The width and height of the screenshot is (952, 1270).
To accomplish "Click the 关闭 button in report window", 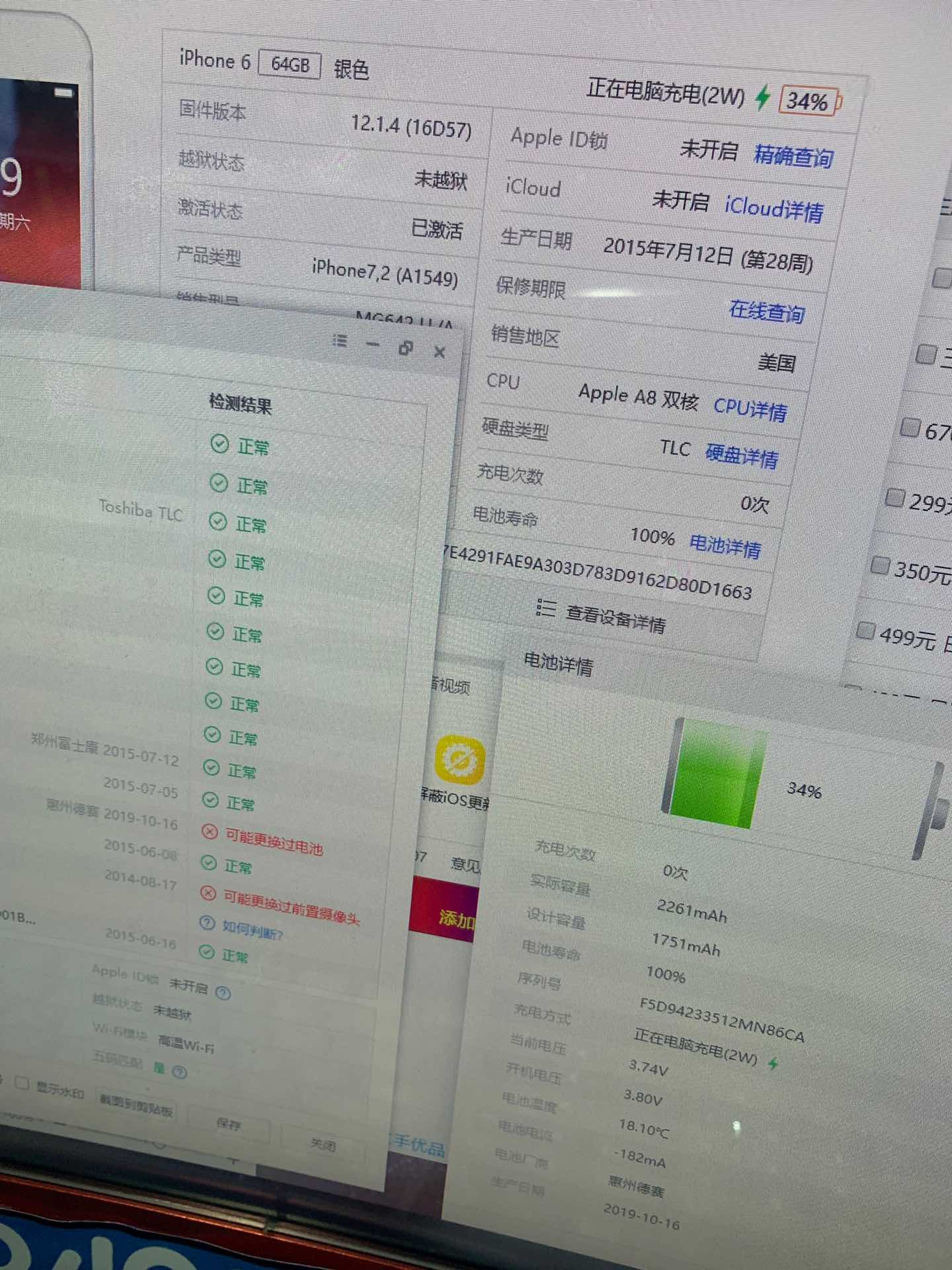I will click(323, 1144).
